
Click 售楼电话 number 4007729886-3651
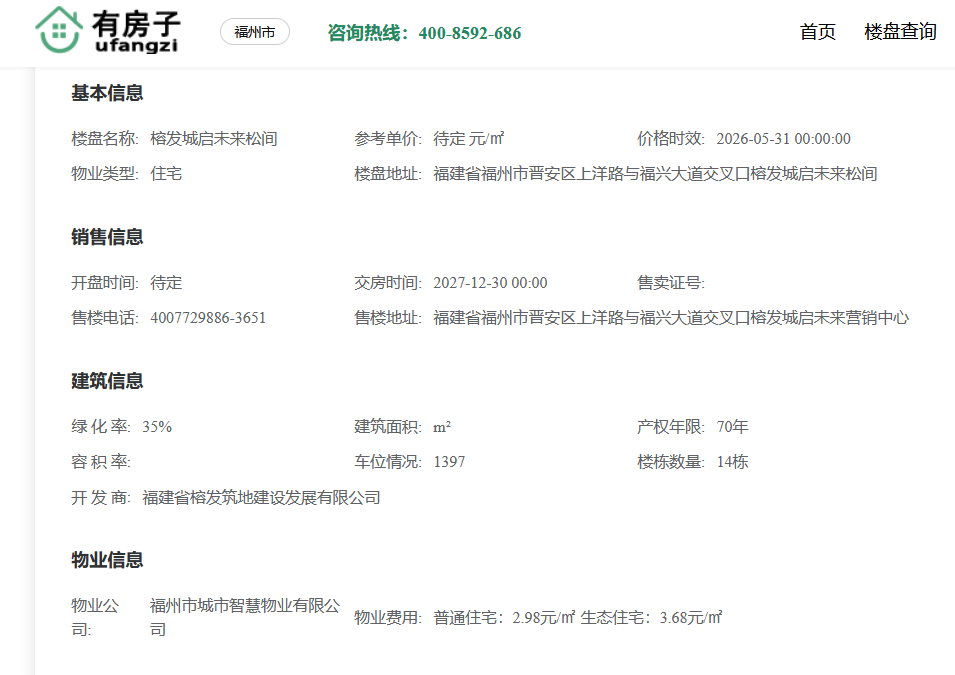click(x=208, y=318)
